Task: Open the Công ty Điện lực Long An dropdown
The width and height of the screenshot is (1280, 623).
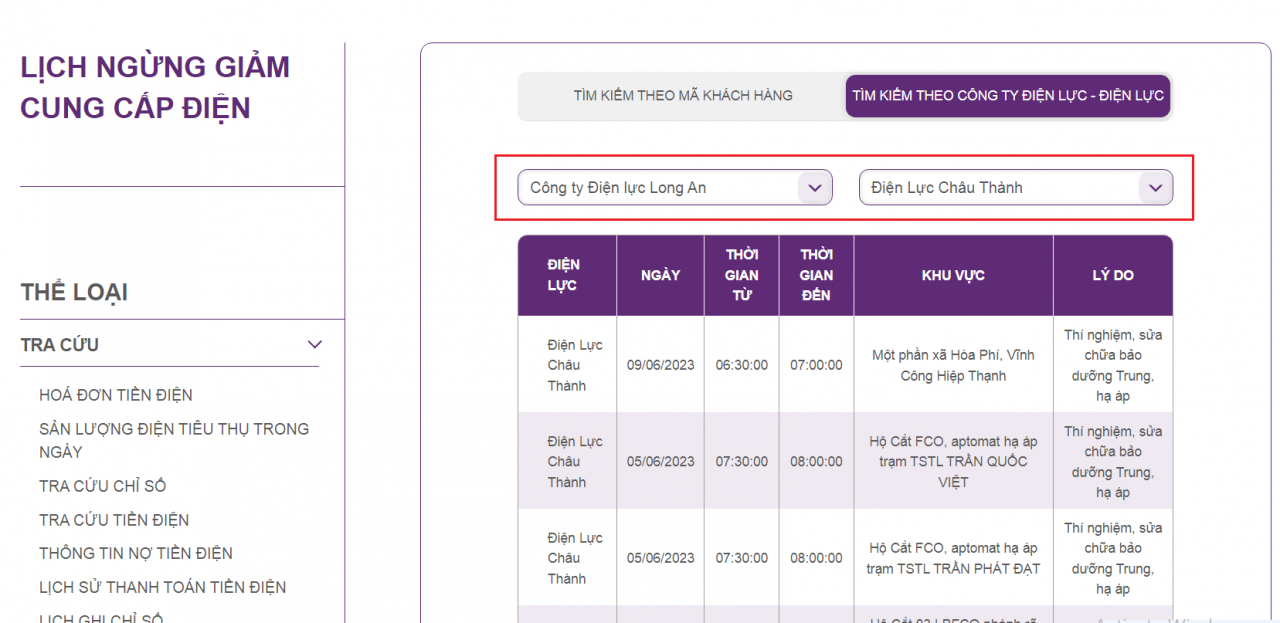Action: click(x=674, y=188)
